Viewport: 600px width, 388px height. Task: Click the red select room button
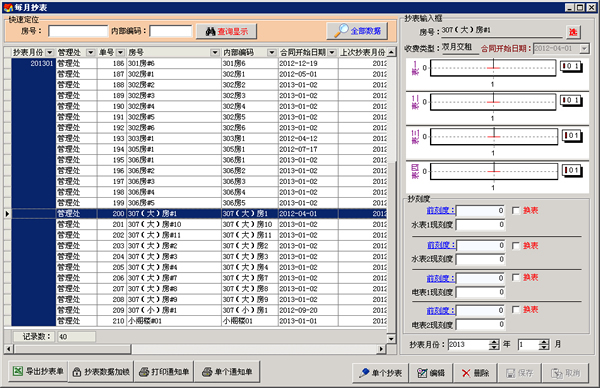[573, 32]
